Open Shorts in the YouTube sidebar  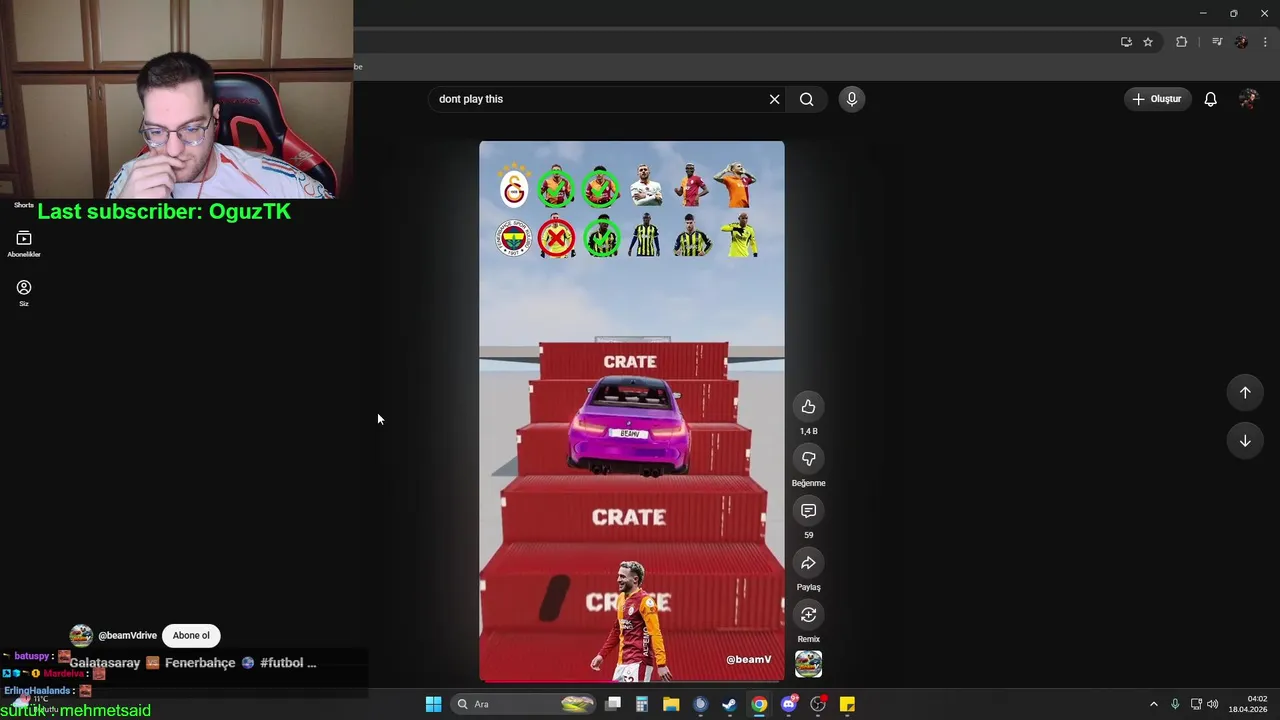pyautogui.click(x=24, y=205)
